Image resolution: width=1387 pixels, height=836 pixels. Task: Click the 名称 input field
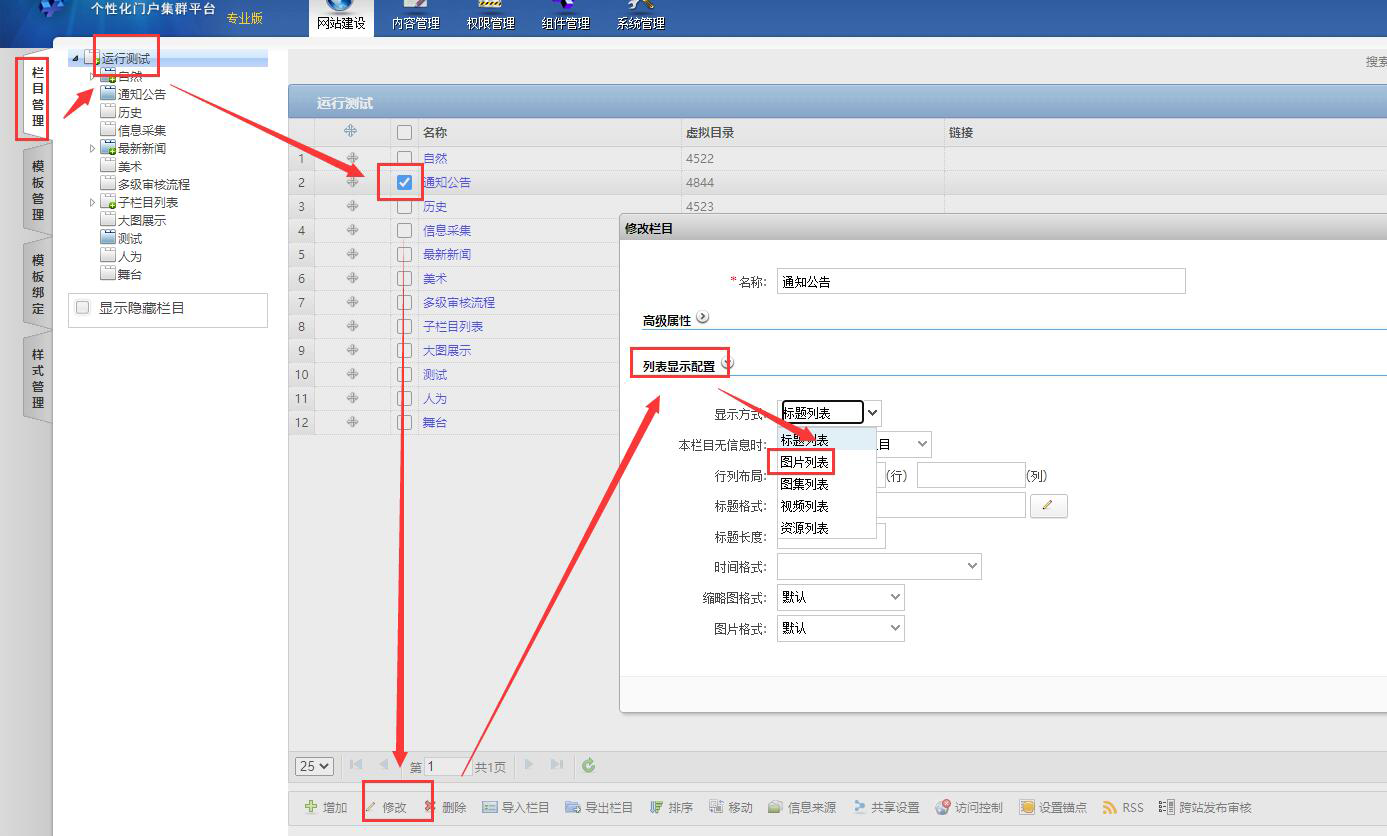pyautogui.click(x=980, y=281)
